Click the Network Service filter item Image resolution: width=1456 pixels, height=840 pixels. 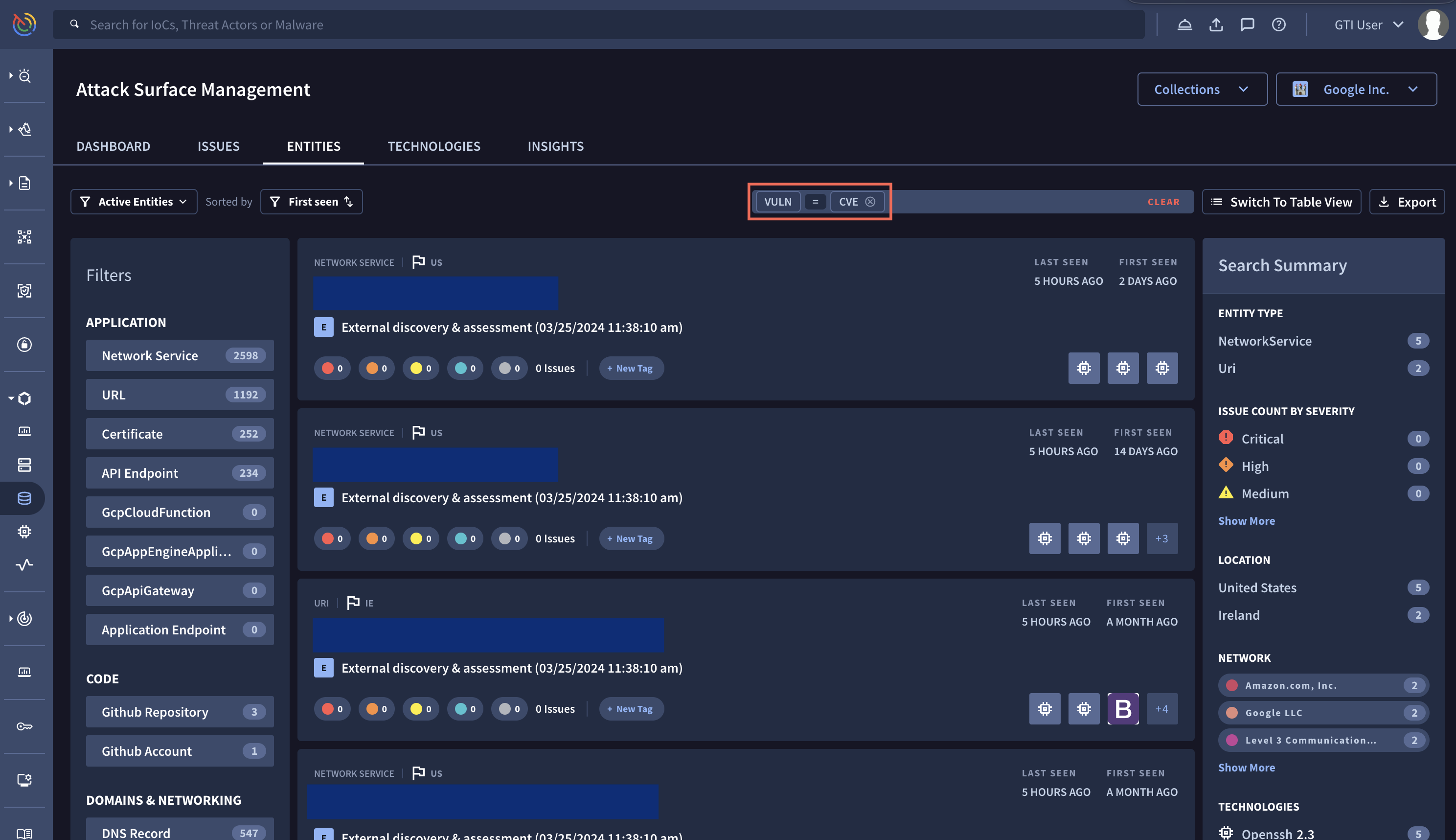pos(179,356)
